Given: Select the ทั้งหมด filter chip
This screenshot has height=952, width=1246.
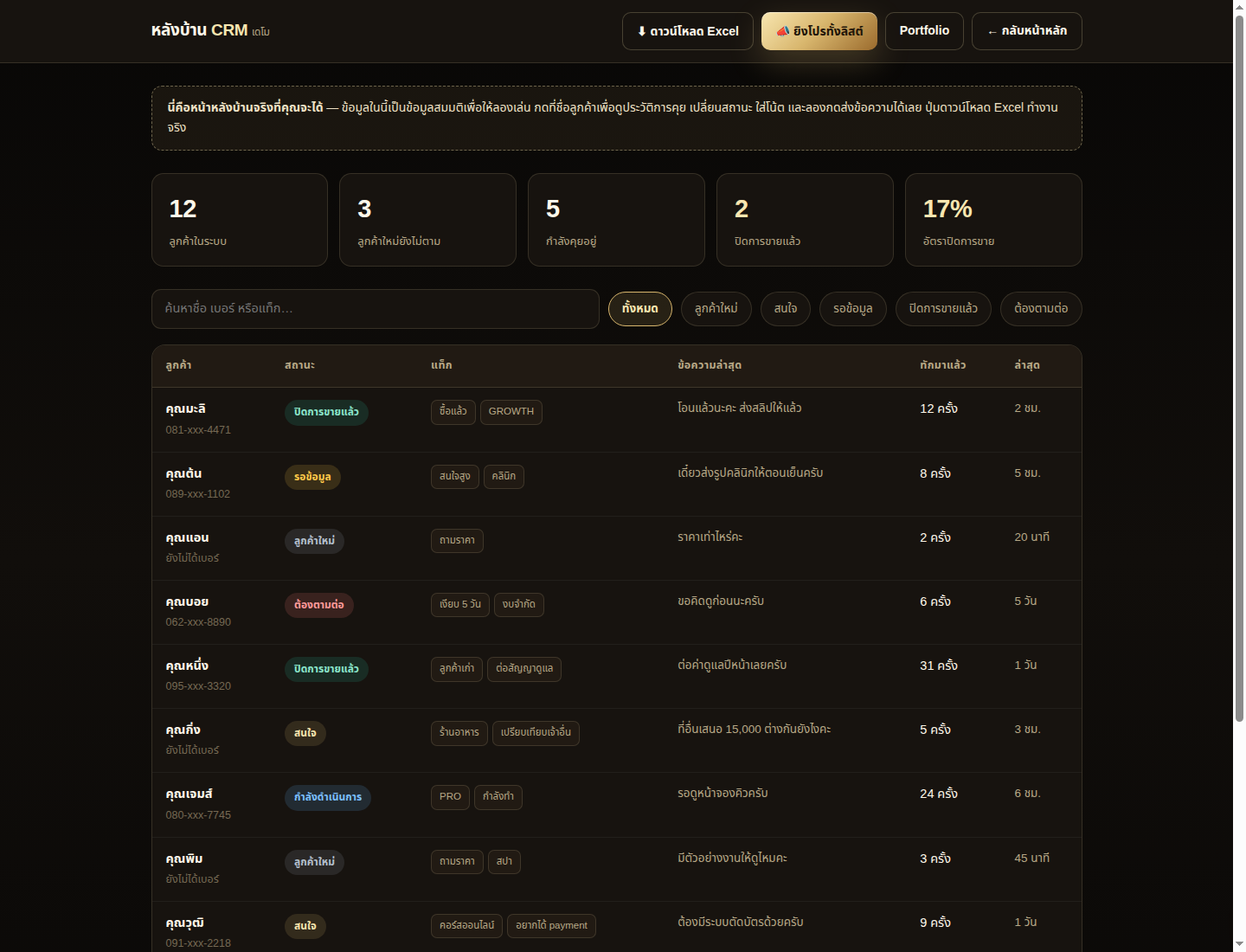Looking at the screenshot, I should coord(640,309).
